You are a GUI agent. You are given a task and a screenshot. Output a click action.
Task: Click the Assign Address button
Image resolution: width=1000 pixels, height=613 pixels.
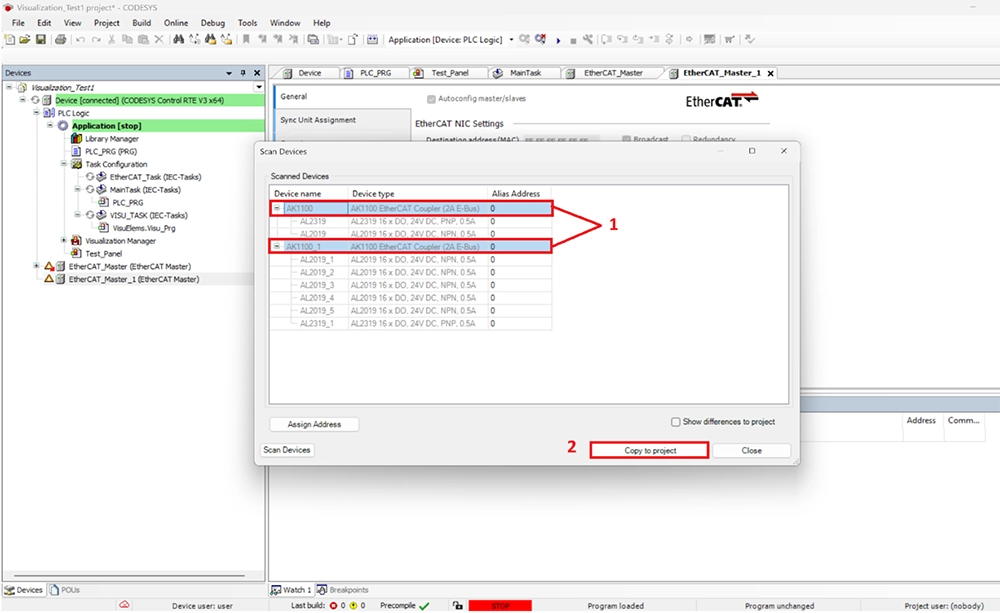[x=314, y=424]
